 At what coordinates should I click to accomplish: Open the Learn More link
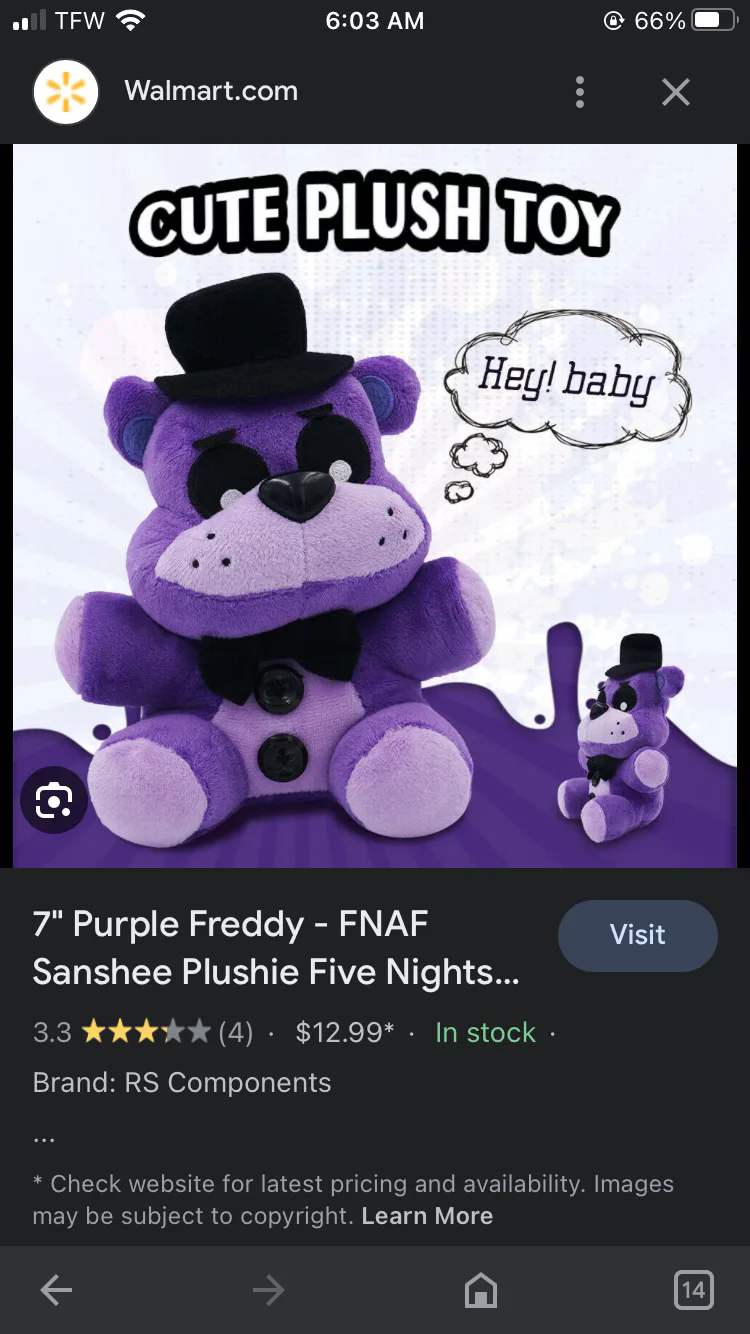point(427,1216)
